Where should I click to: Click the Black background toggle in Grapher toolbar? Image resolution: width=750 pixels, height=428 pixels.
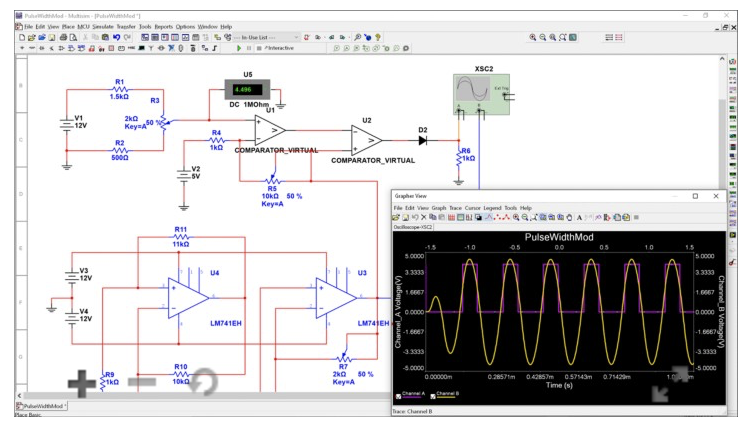pyautogui.click(x=478, y=218)
